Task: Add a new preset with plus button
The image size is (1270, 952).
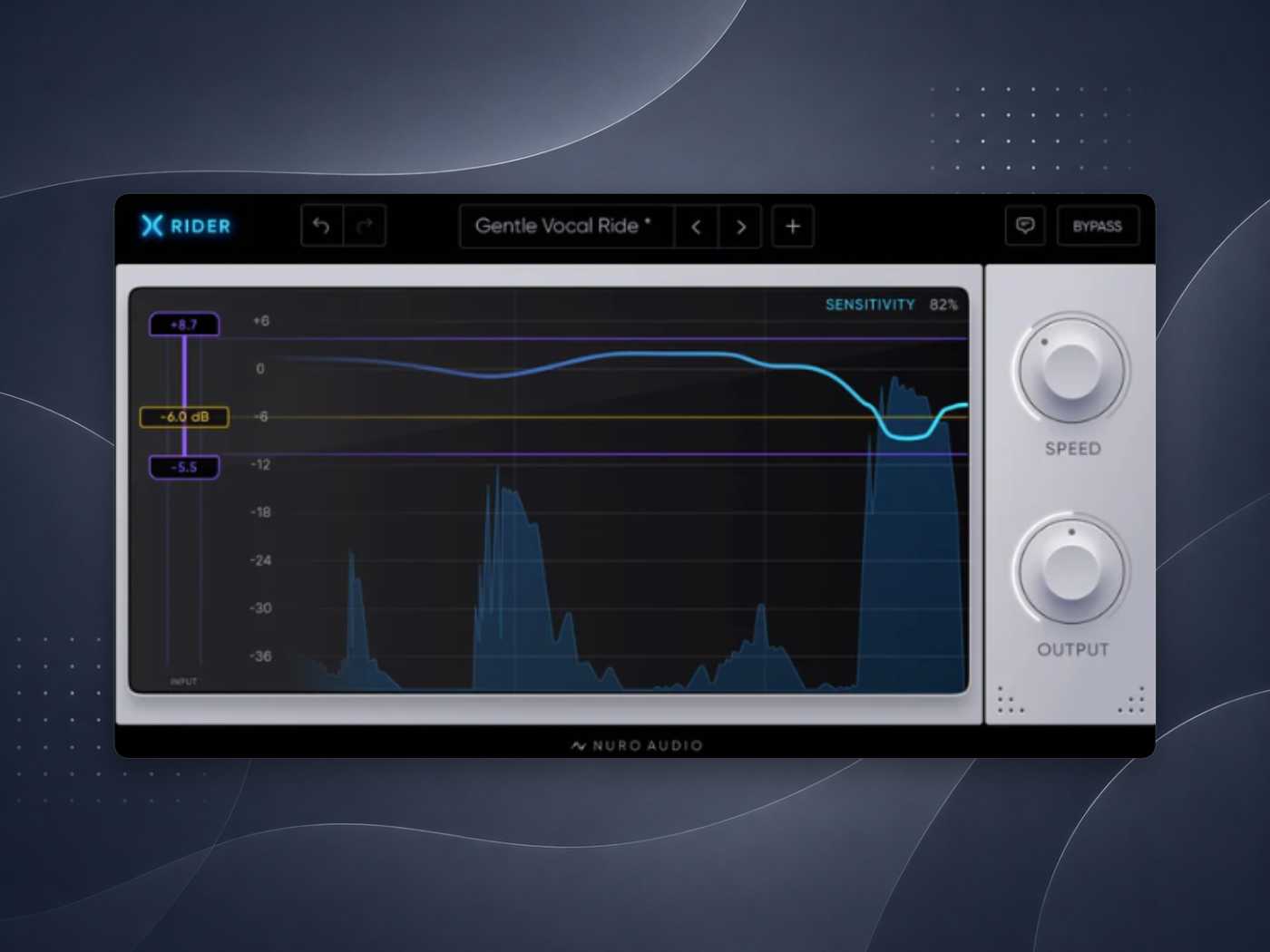Action: (x=793, y=227)
